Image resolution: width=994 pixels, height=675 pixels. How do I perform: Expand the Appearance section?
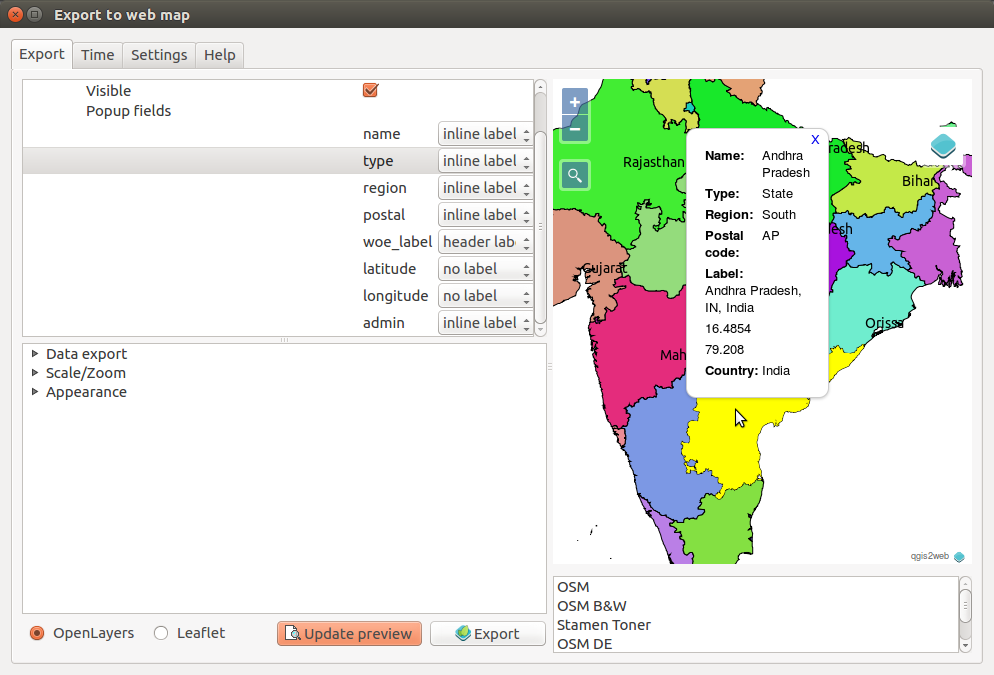(x=35, y=392)
